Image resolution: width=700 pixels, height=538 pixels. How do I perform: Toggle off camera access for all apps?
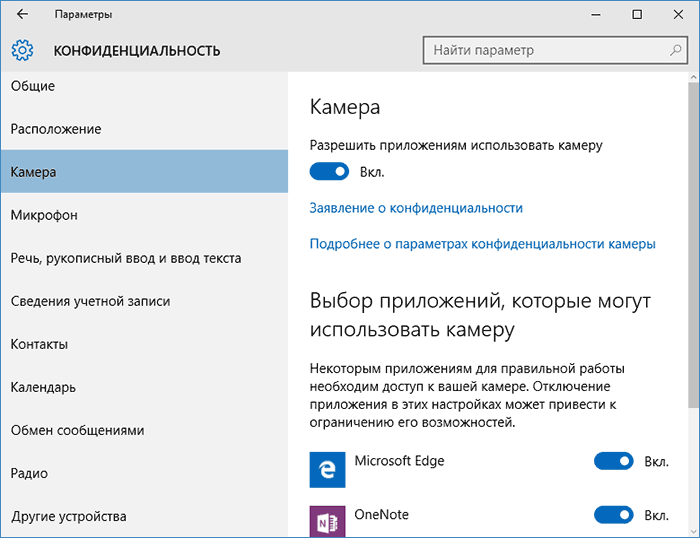(330, 172)
